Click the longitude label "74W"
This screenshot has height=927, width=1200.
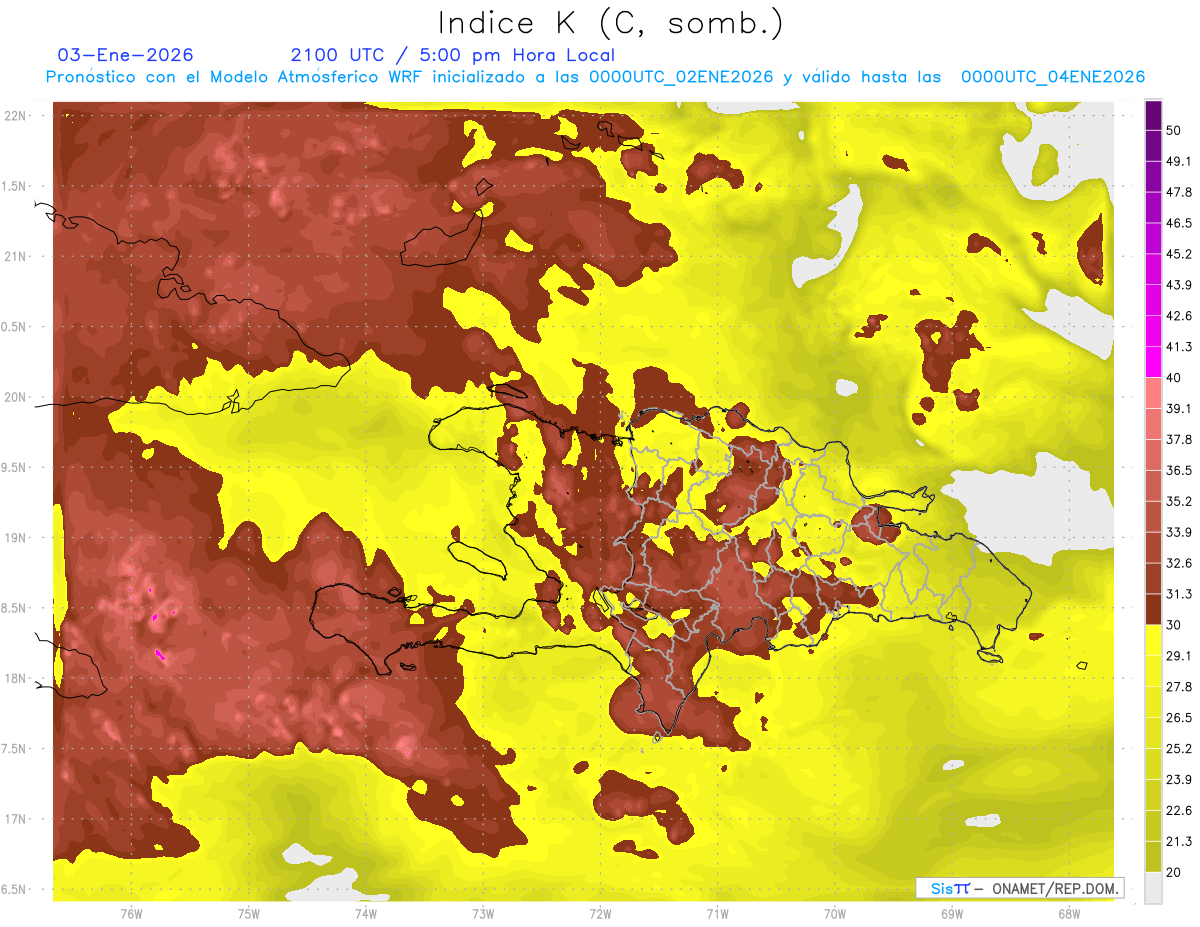point(365,914)
